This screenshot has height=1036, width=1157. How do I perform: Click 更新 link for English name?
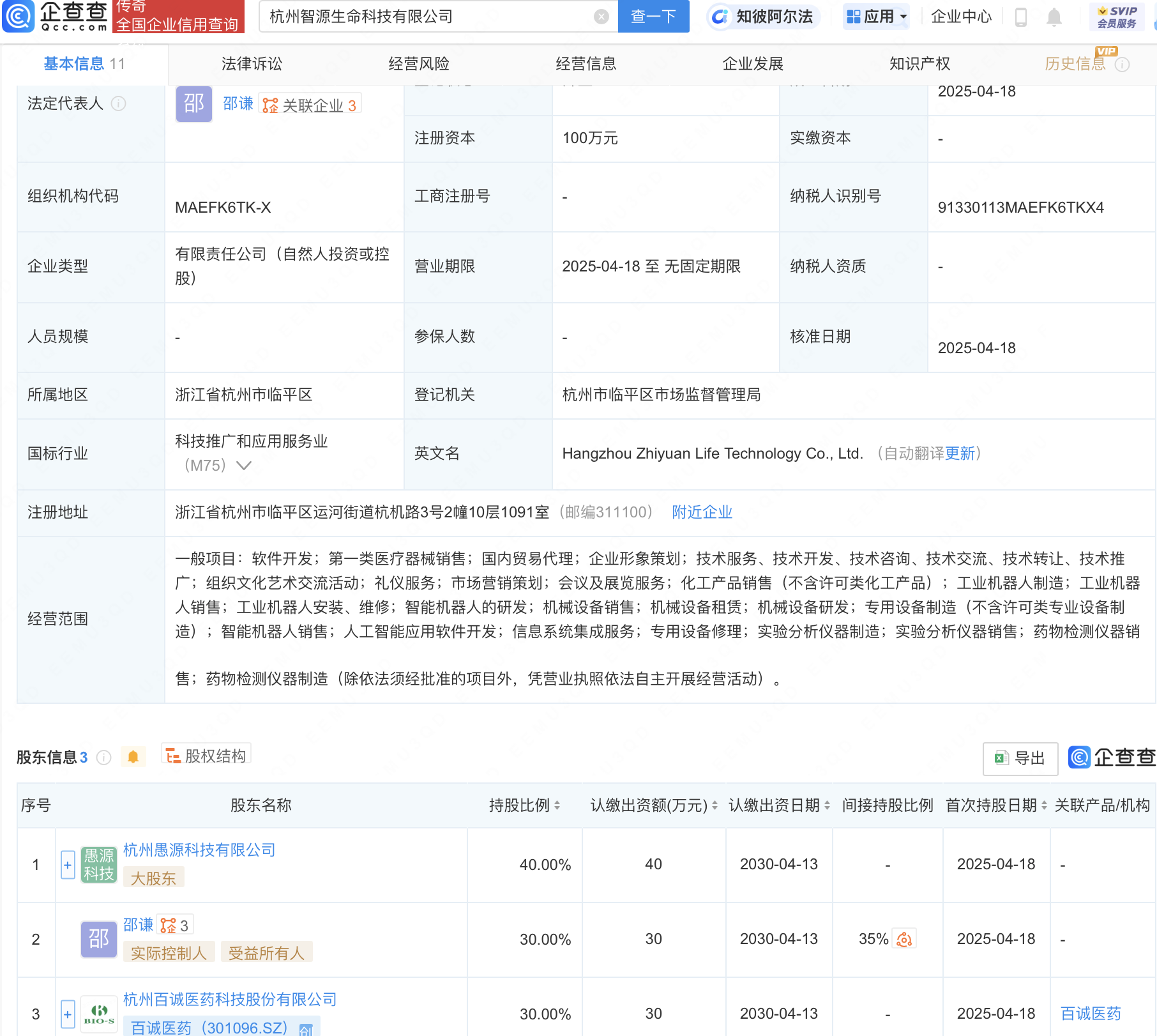(960, 453)
